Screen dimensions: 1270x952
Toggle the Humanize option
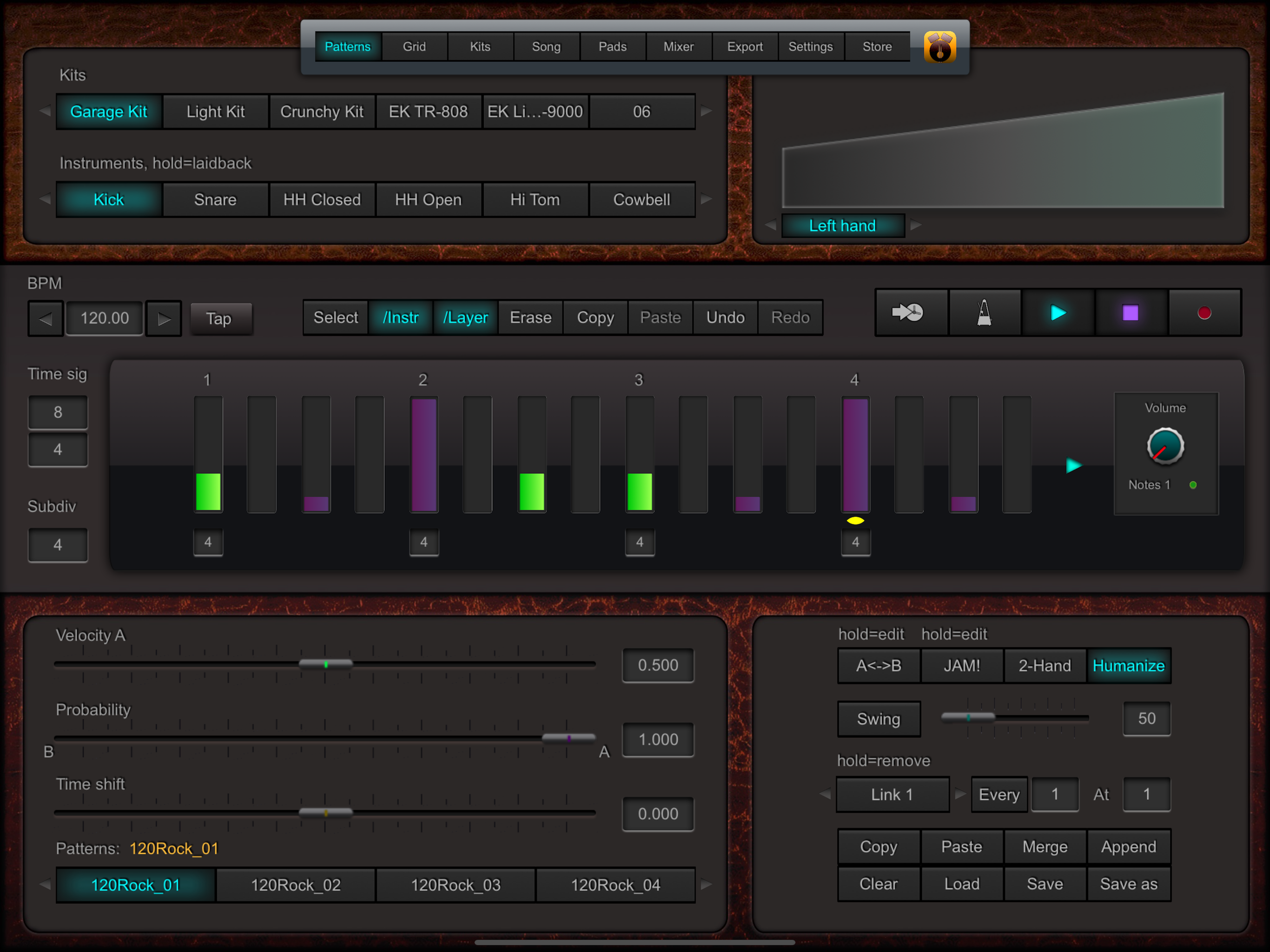click(1128, 666)
